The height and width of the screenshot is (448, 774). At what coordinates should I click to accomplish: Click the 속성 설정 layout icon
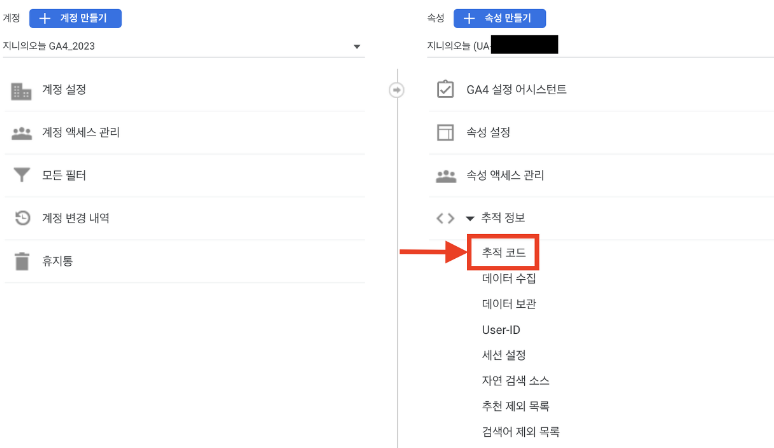pyautogui.click(x=445, y=132)
